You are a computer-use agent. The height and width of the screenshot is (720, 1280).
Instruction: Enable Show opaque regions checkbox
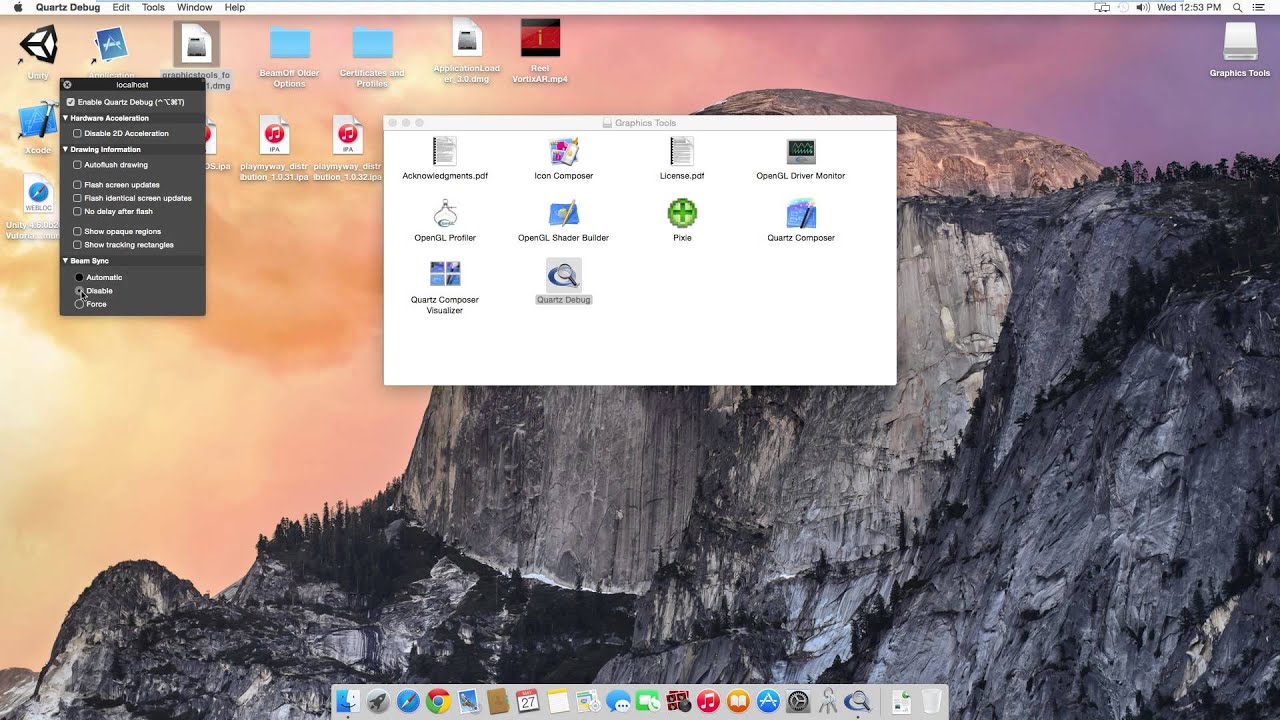click(x=78, y=231)
